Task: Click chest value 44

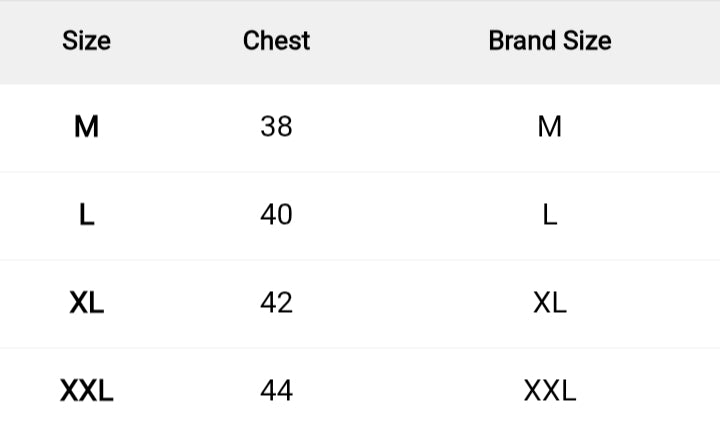Action: point(276,391)
